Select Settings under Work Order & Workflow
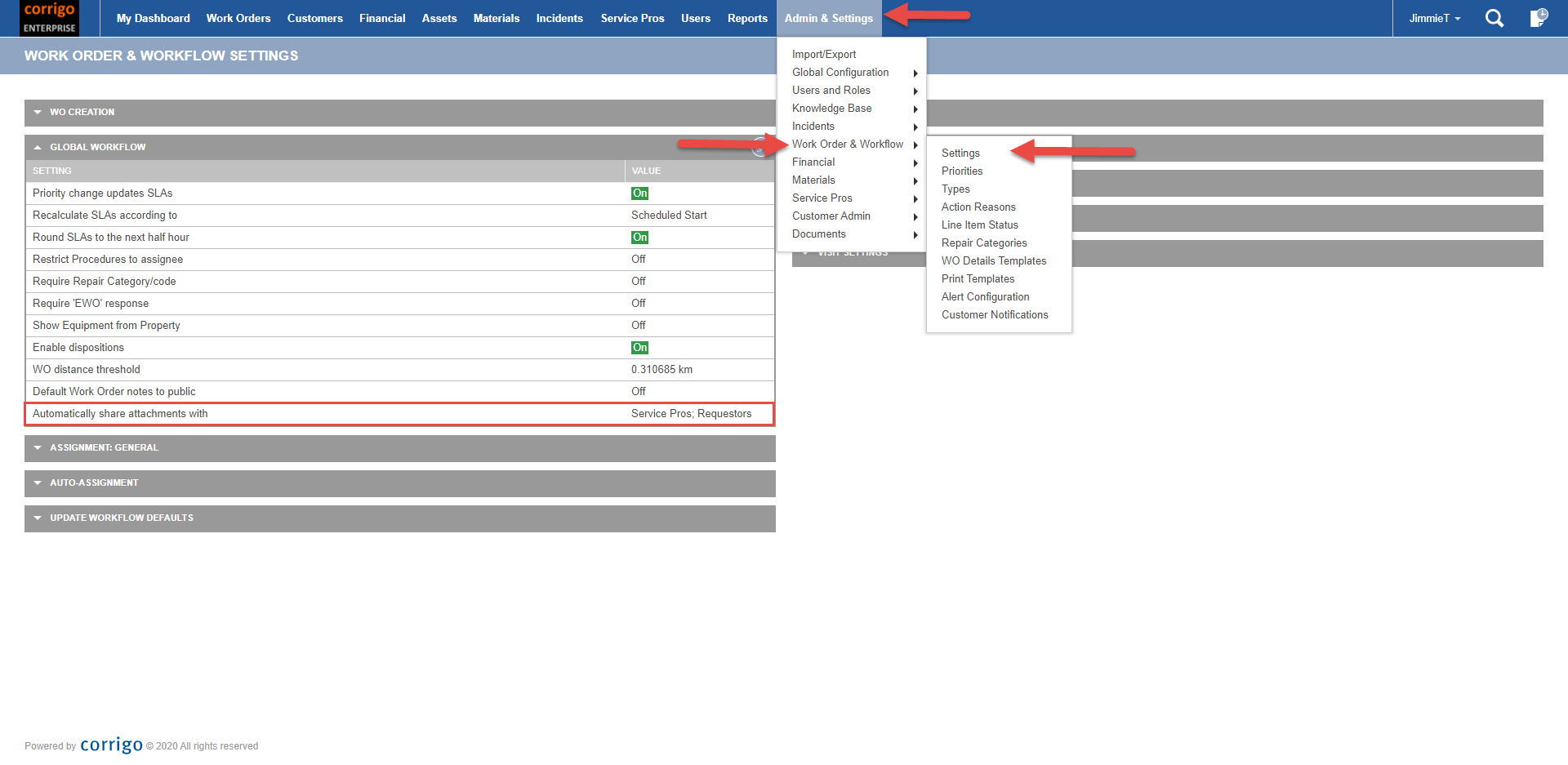 coord(960,153)
